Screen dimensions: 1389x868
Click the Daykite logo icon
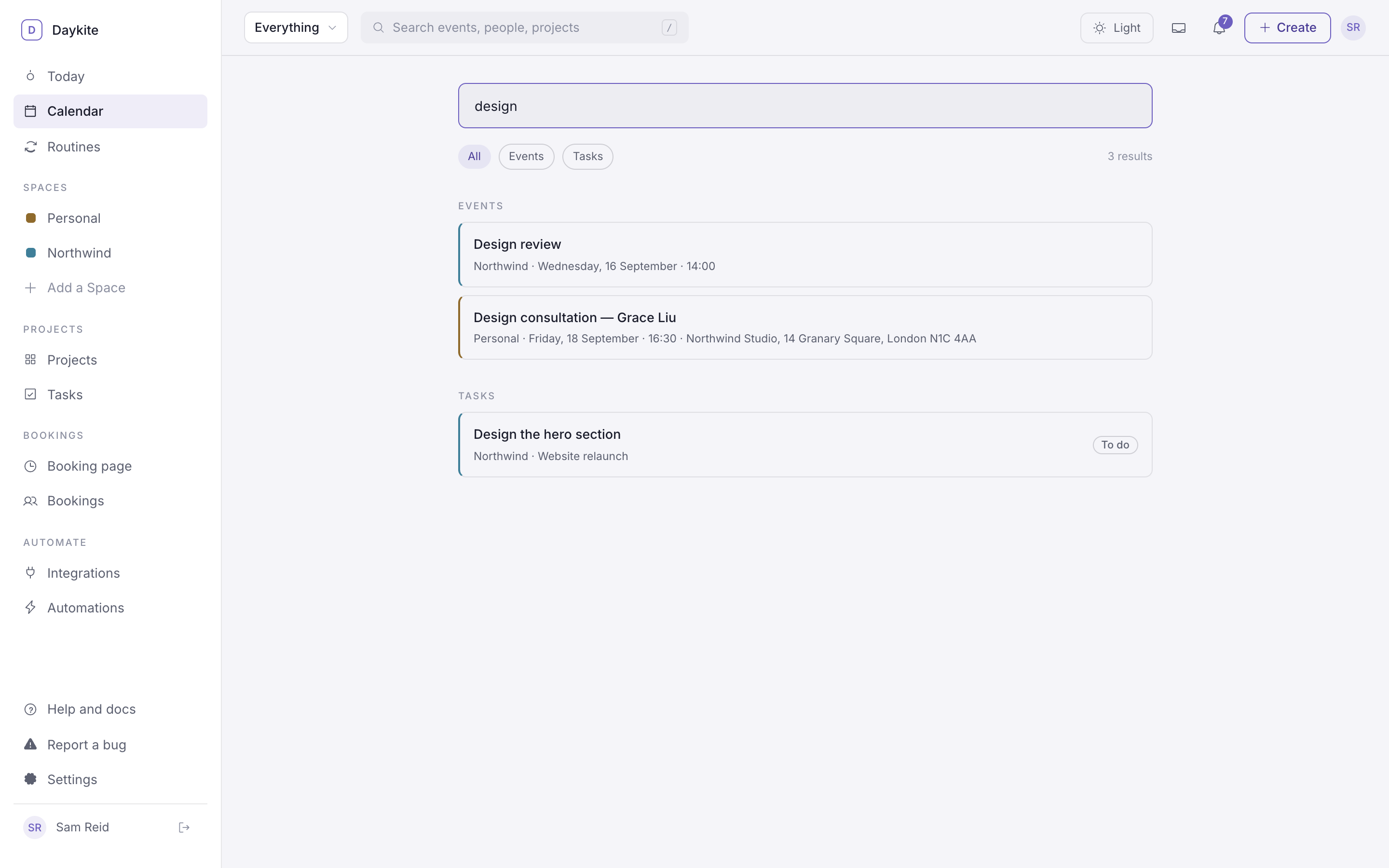(x=31, y=30)
